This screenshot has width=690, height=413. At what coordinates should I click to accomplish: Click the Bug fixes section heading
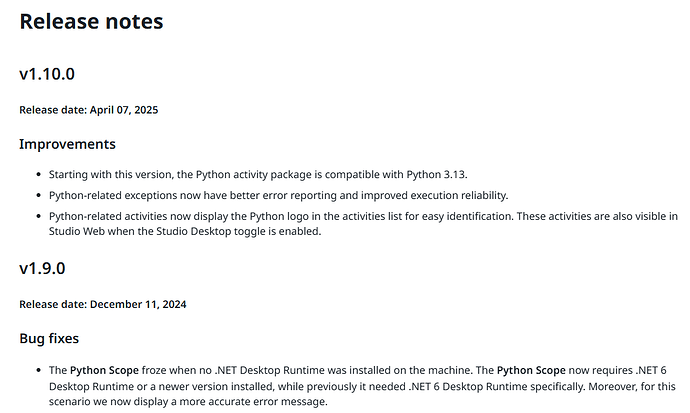point(49,338)
